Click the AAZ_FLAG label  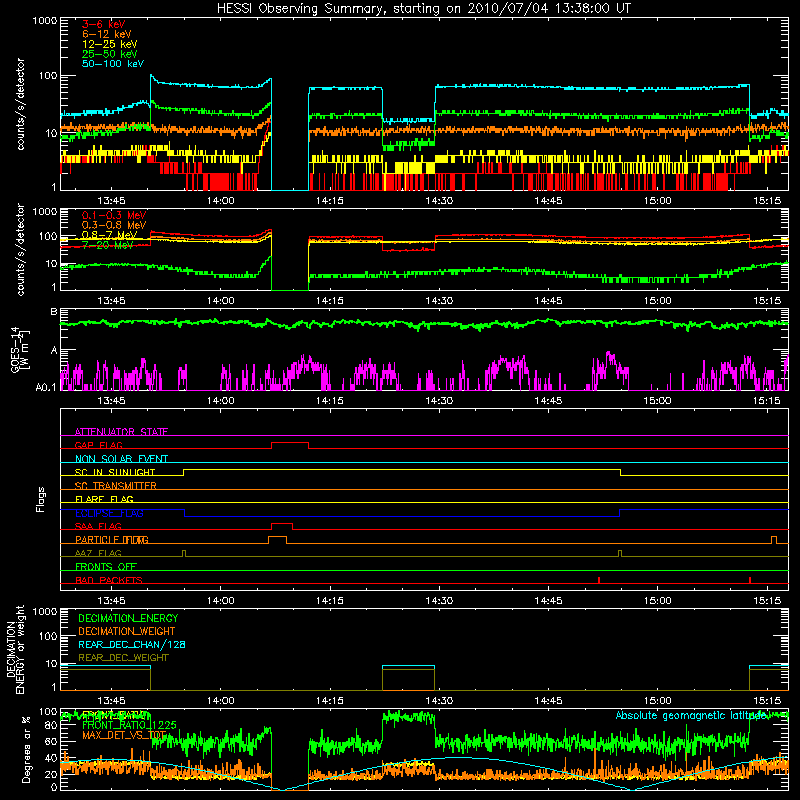click(x=98, y=553)
